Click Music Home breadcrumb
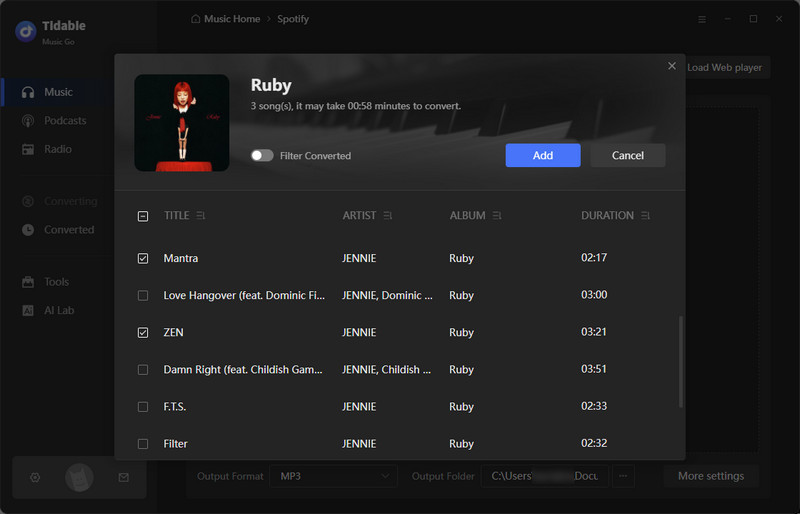Screen dimensions: 800x514 232,19
